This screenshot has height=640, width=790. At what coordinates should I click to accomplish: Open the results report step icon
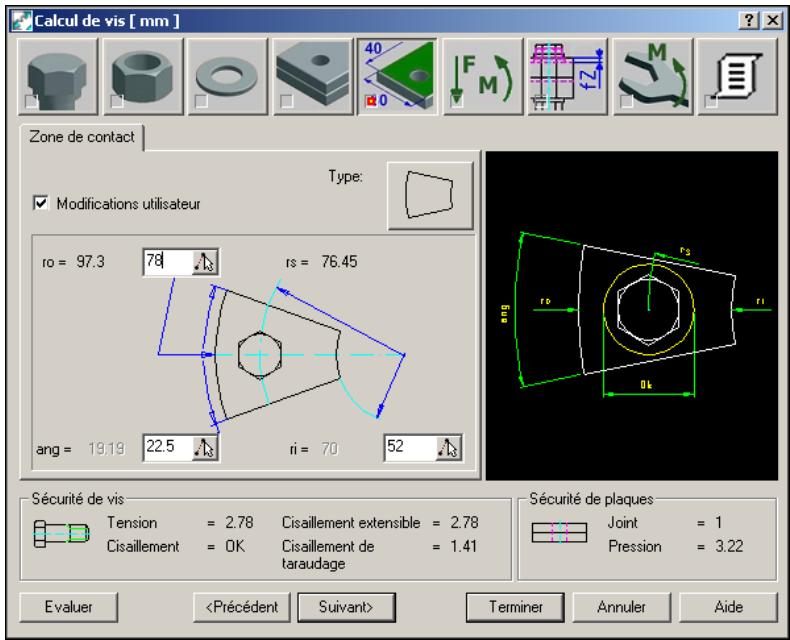(x=737, y=77)
